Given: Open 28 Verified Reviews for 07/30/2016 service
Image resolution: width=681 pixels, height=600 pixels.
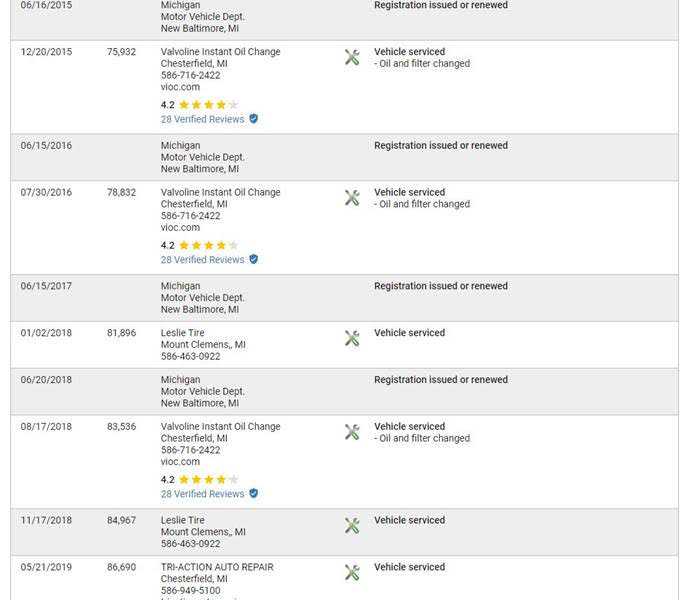Looking at the screenshot, I should (x=202, y=260).
